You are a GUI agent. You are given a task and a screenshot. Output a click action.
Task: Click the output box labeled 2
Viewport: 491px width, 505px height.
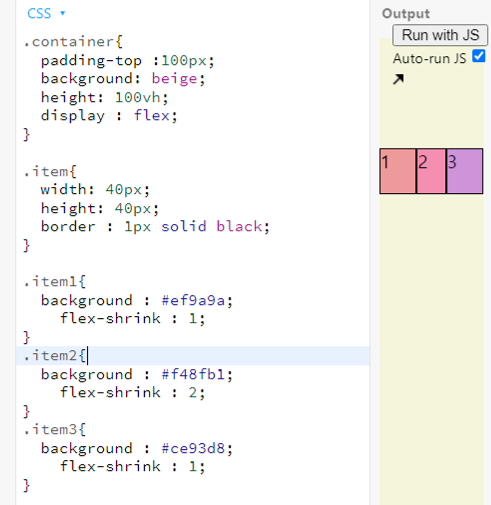pos(431,171)
